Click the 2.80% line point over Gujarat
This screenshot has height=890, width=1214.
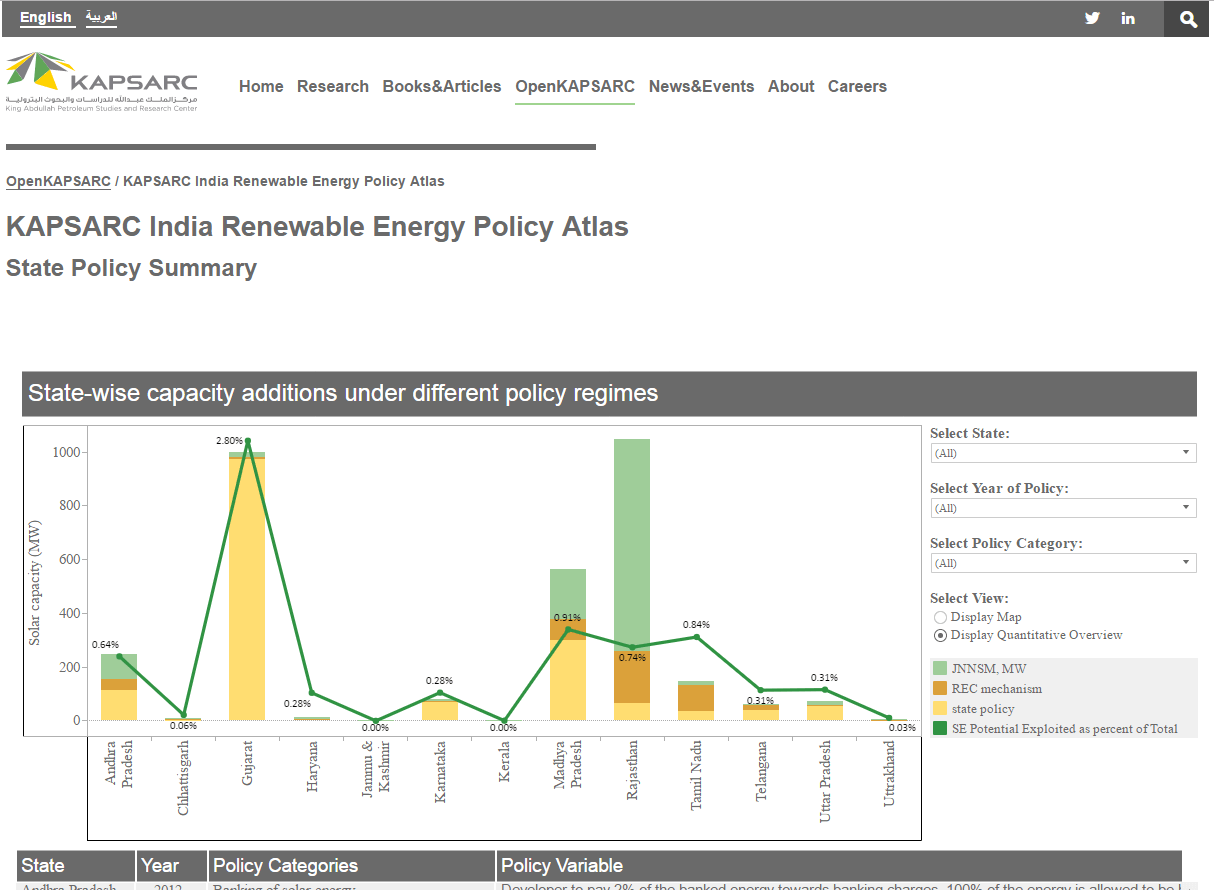pos(247,441)
